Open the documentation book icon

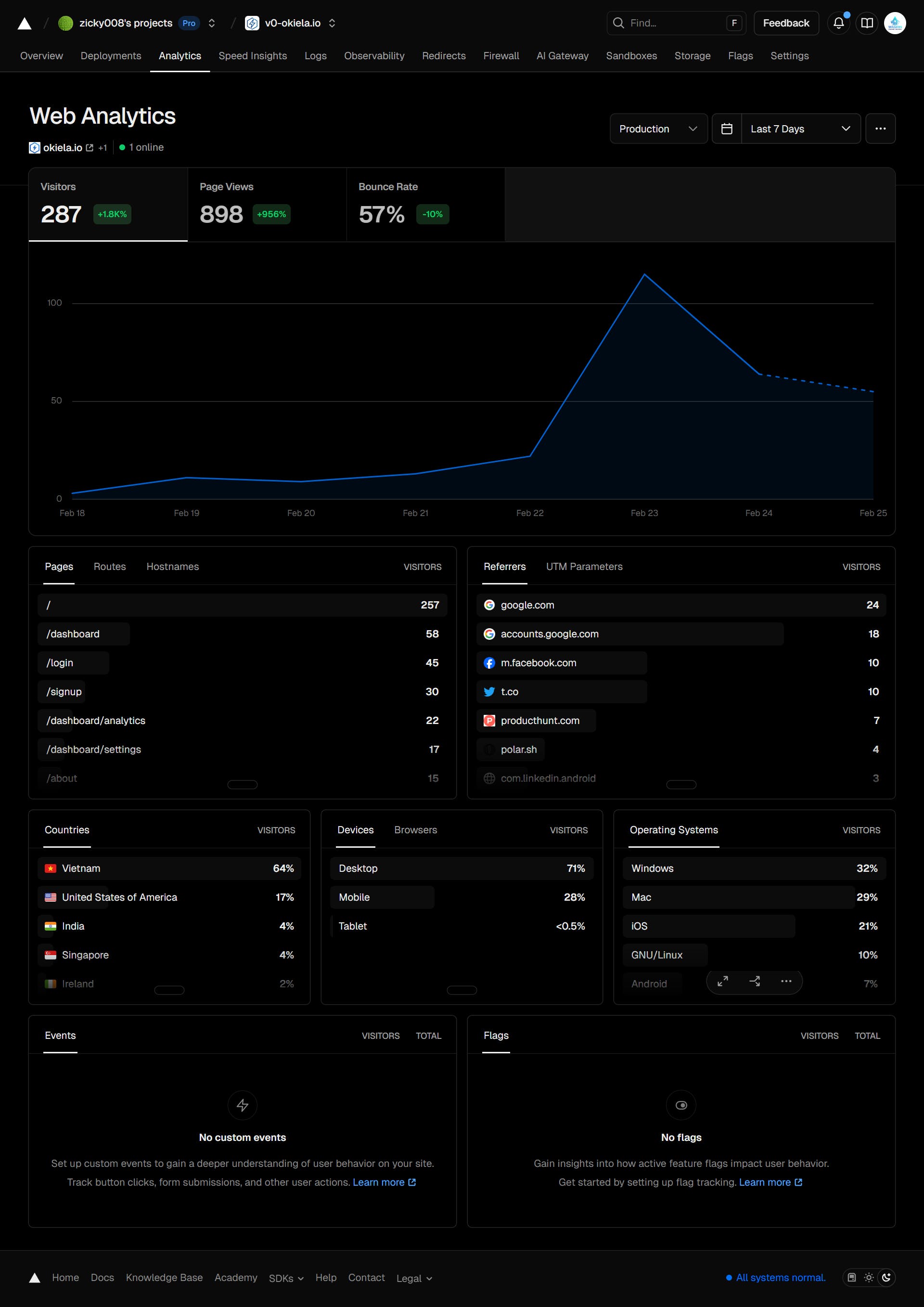(867, 23)
